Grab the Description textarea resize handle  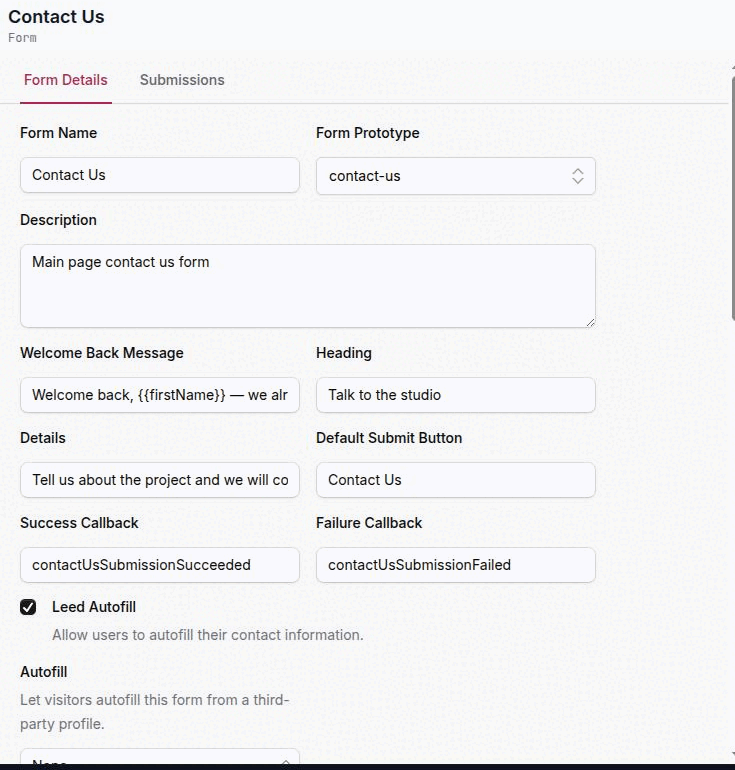[x=590, y=322]
